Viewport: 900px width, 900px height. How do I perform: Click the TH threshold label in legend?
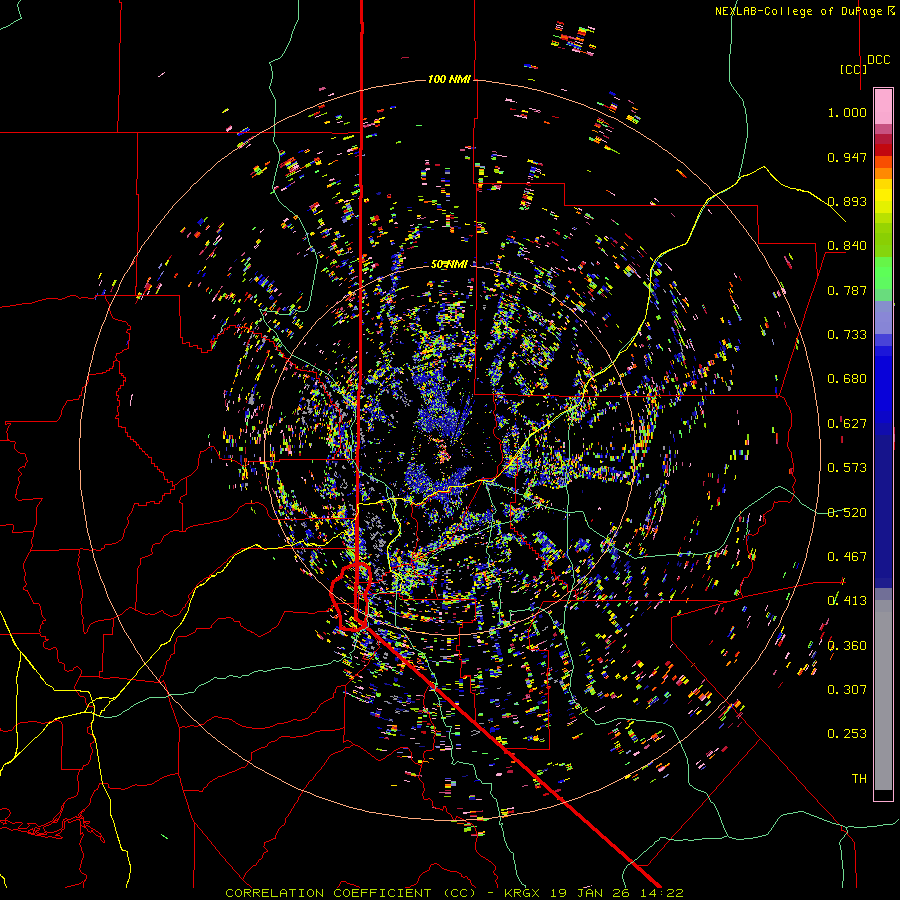(859, 779)
